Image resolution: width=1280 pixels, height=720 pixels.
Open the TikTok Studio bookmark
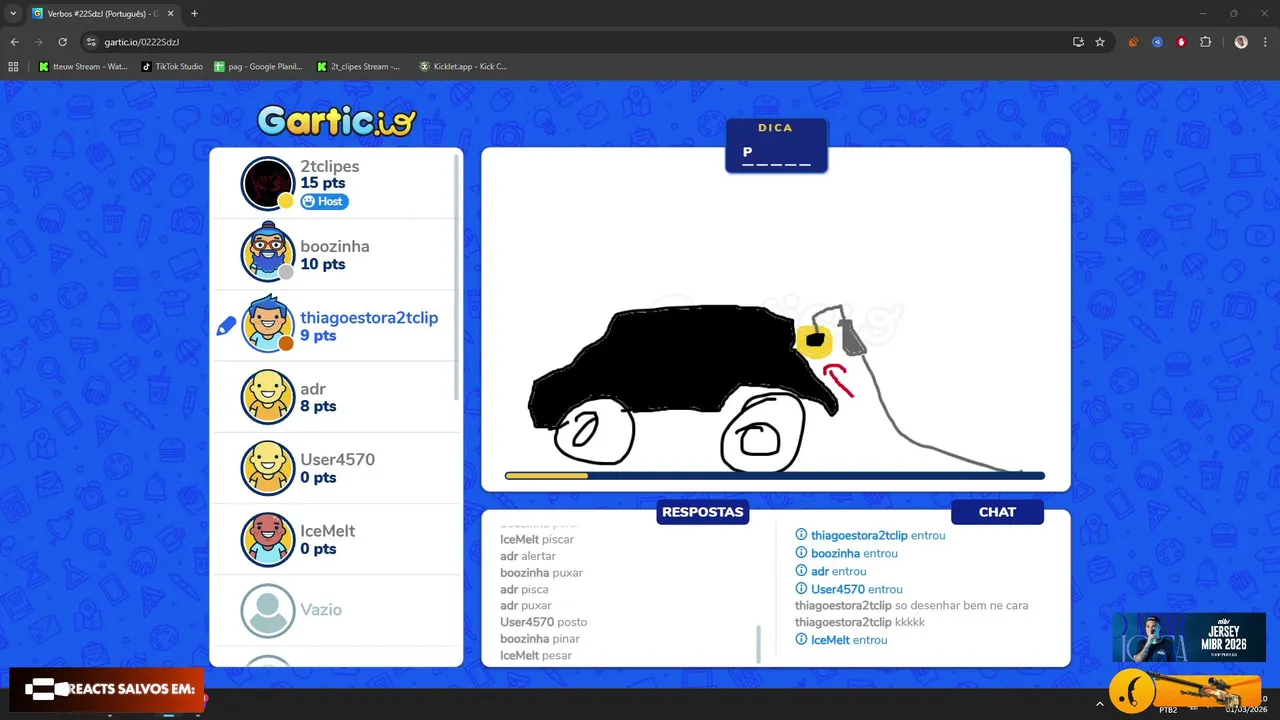coord(173,67)
